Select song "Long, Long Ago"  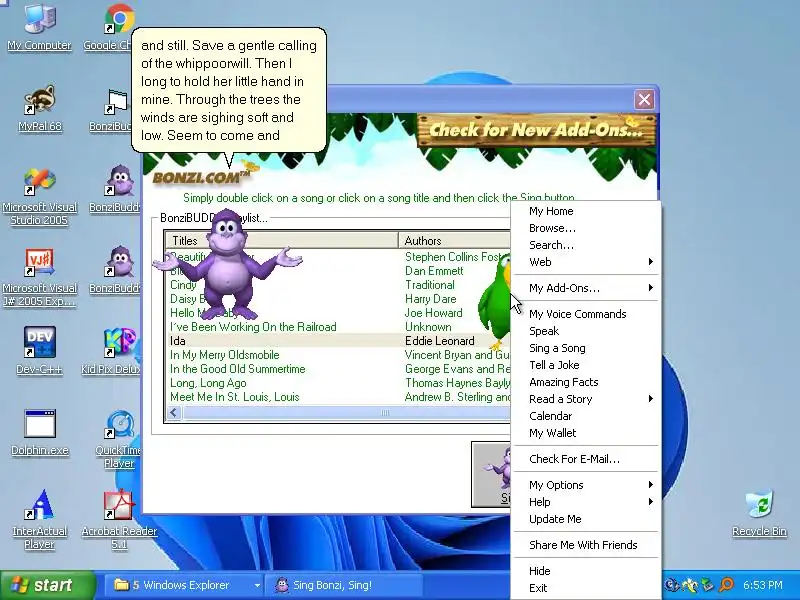tap(208, 383)
